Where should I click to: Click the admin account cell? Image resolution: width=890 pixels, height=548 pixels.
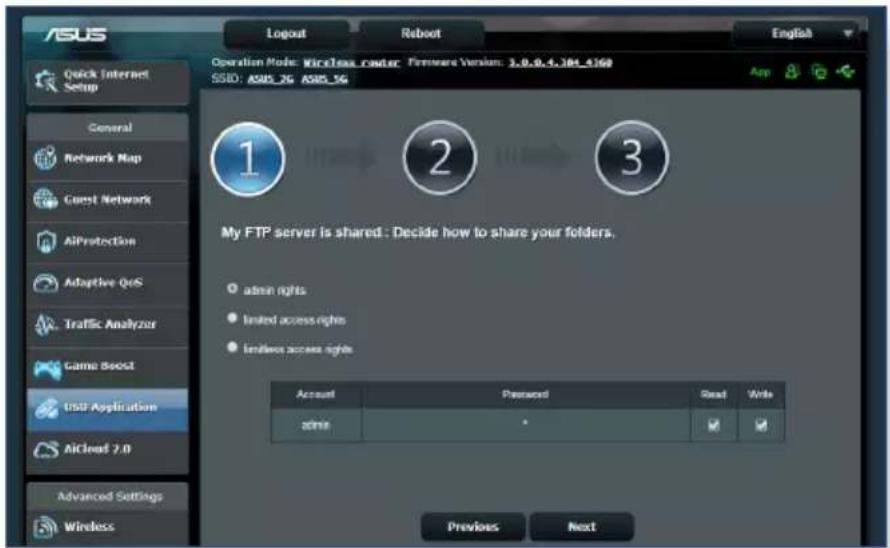click(x=316, y=425)
